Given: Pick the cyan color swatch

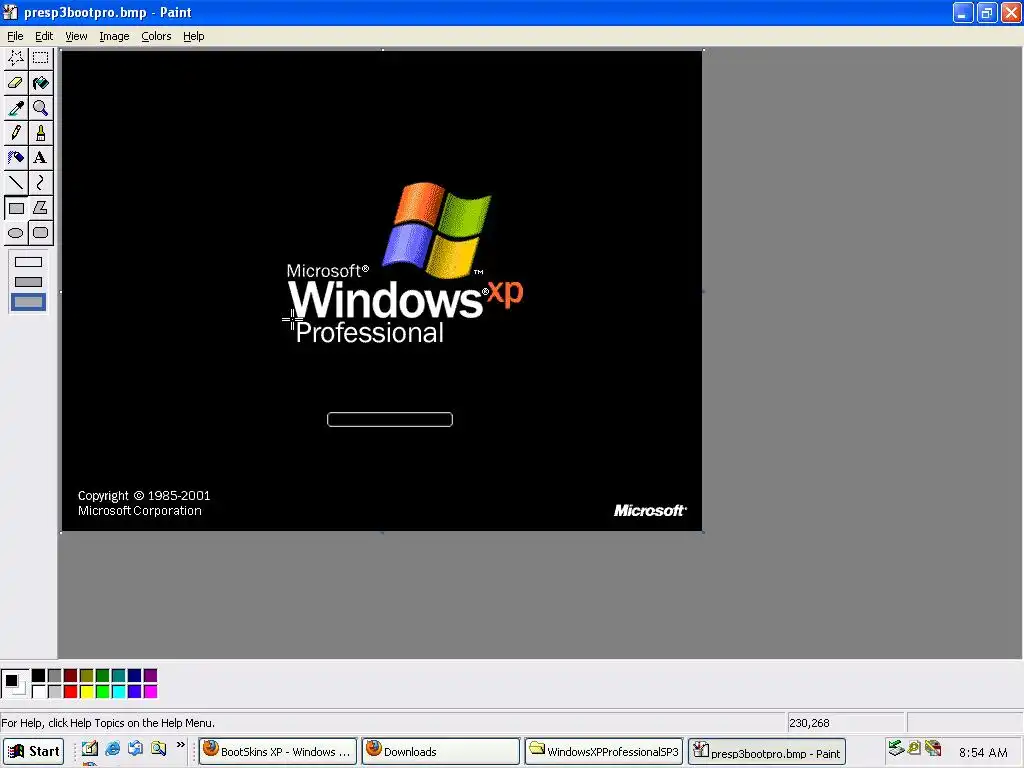Looking at the screenshot, I should [118, 691].
